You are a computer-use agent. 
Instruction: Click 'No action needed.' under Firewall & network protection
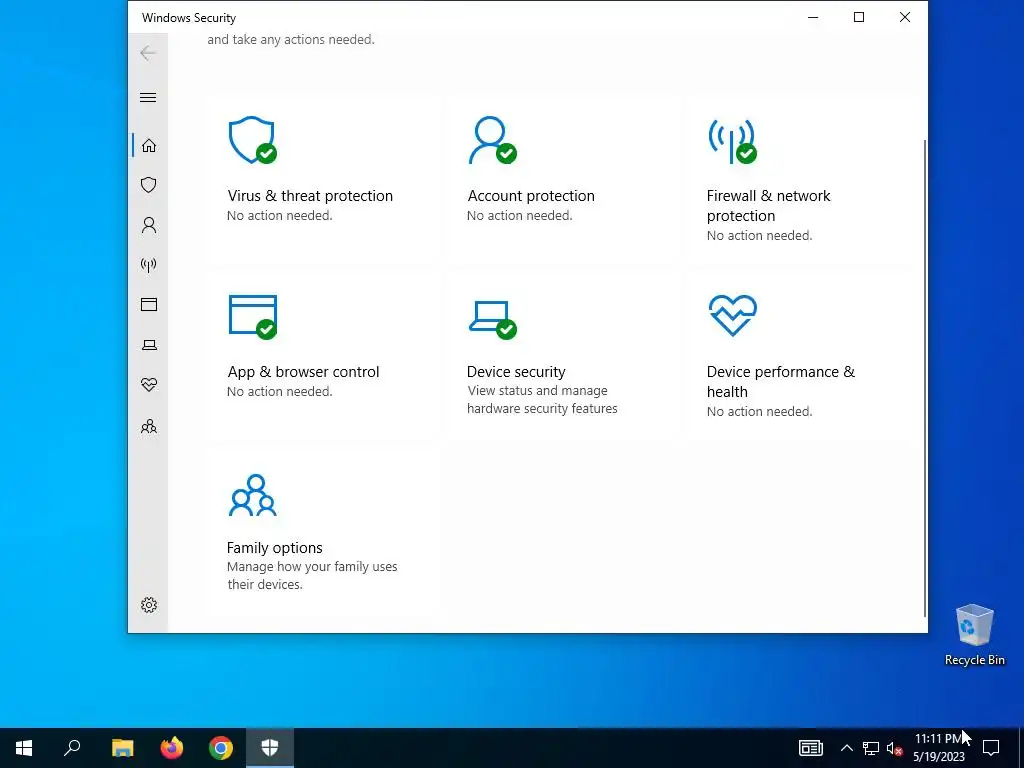[x=760, y=235]
